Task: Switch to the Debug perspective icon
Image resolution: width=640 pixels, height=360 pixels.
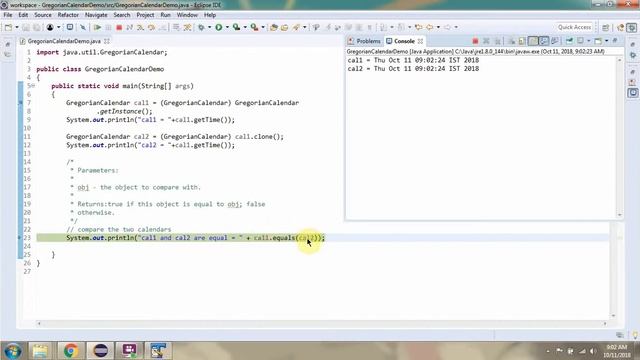Action: pos(632,27)
